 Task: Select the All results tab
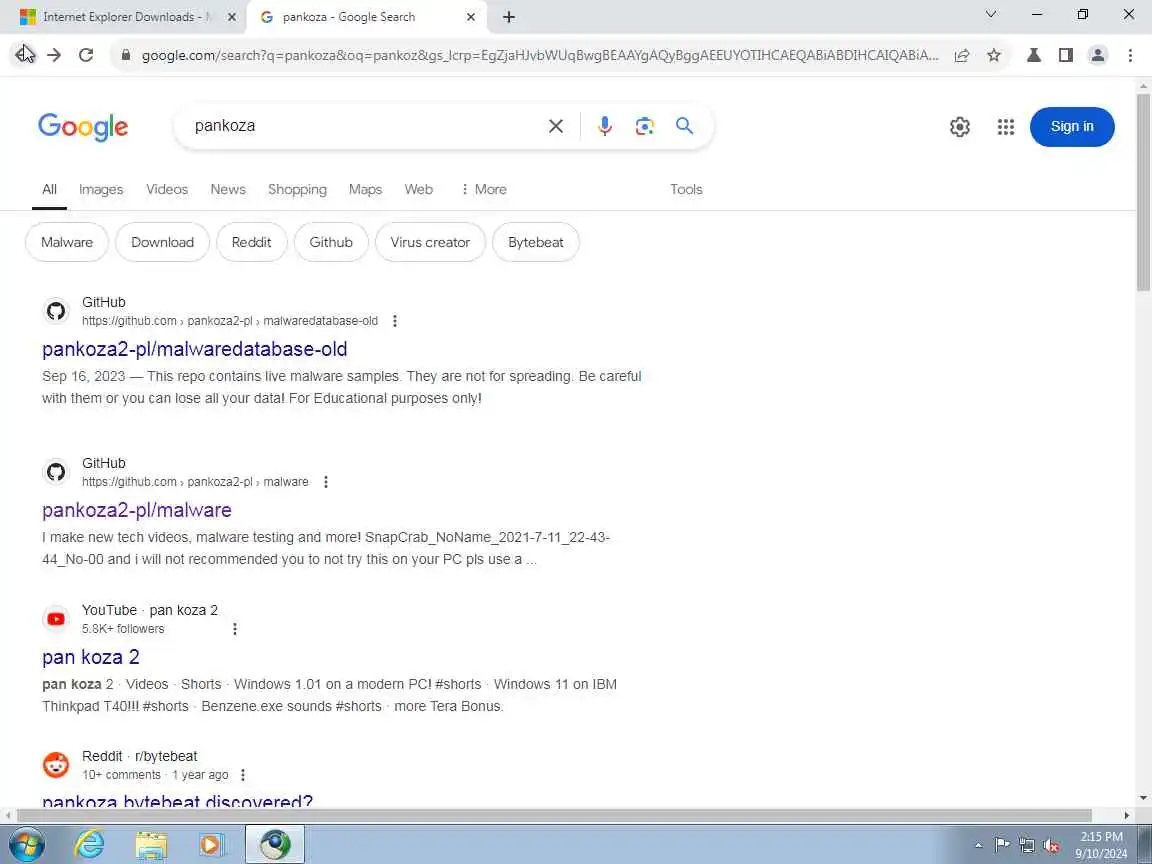(x=49, y=190)
